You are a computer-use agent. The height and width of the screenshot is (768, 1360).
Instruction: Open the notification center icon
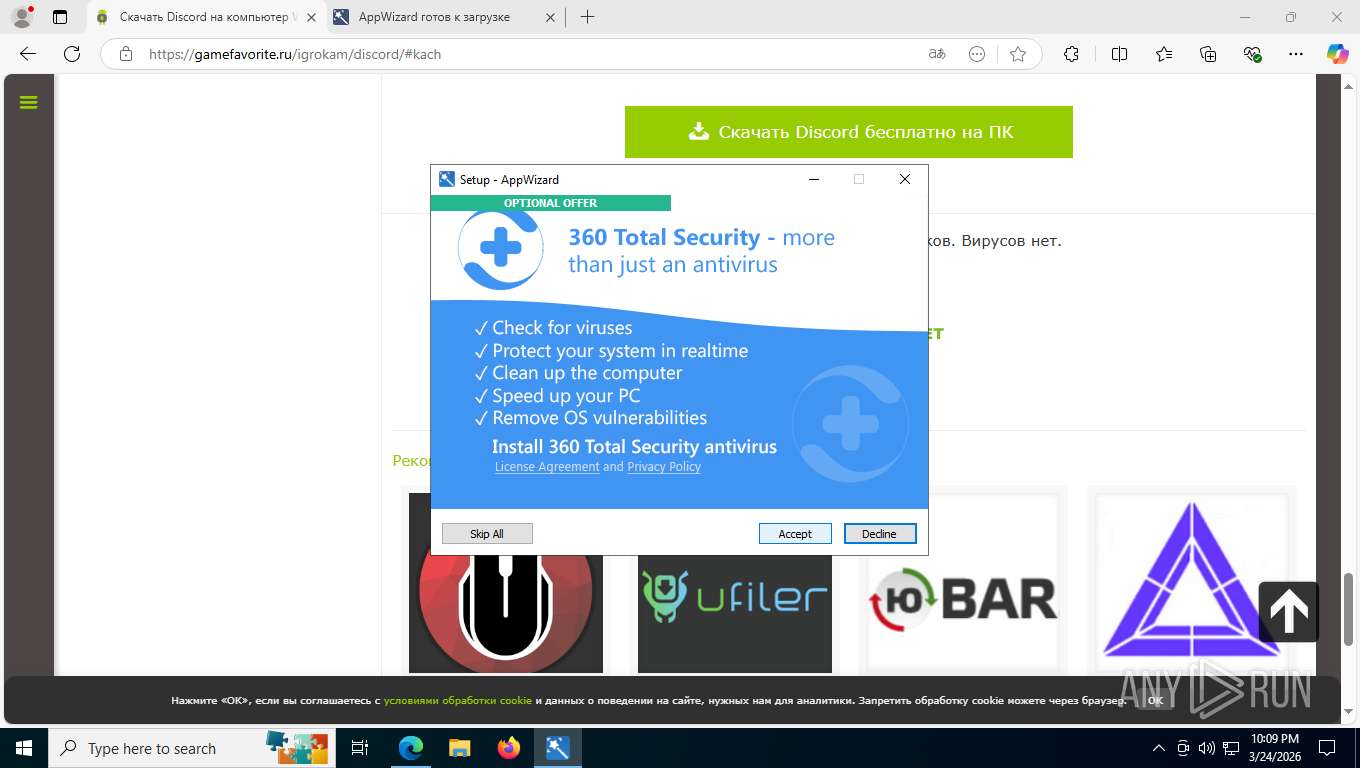point(1326,748)
